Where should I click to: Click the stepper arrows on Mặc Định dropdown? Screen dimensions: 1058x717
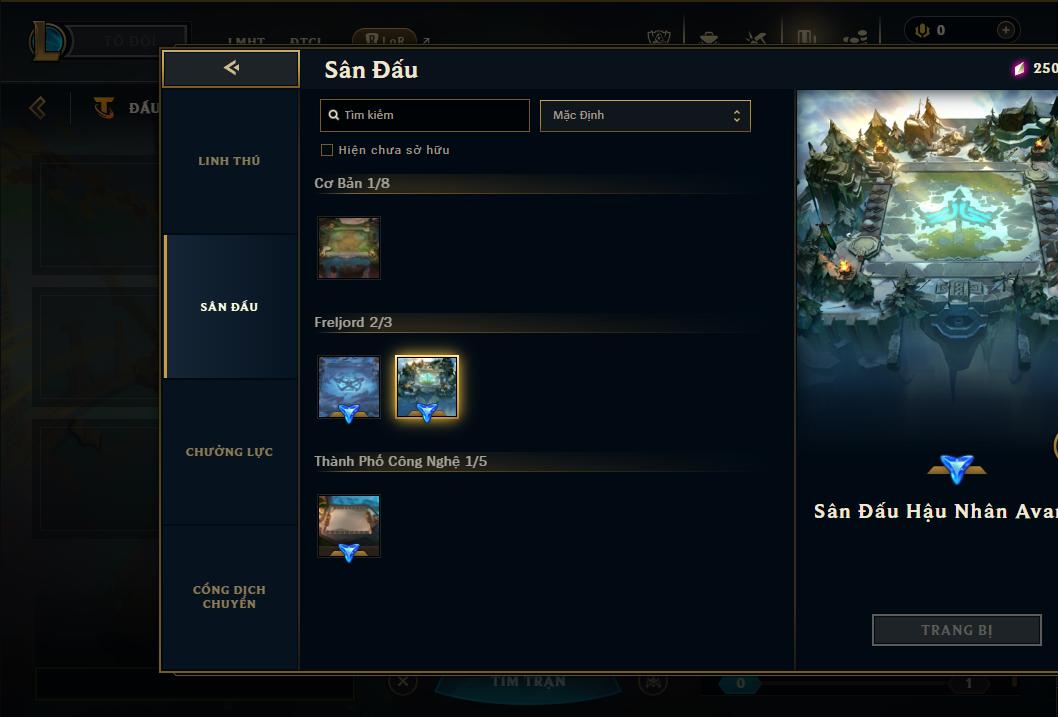click(737, 115)
